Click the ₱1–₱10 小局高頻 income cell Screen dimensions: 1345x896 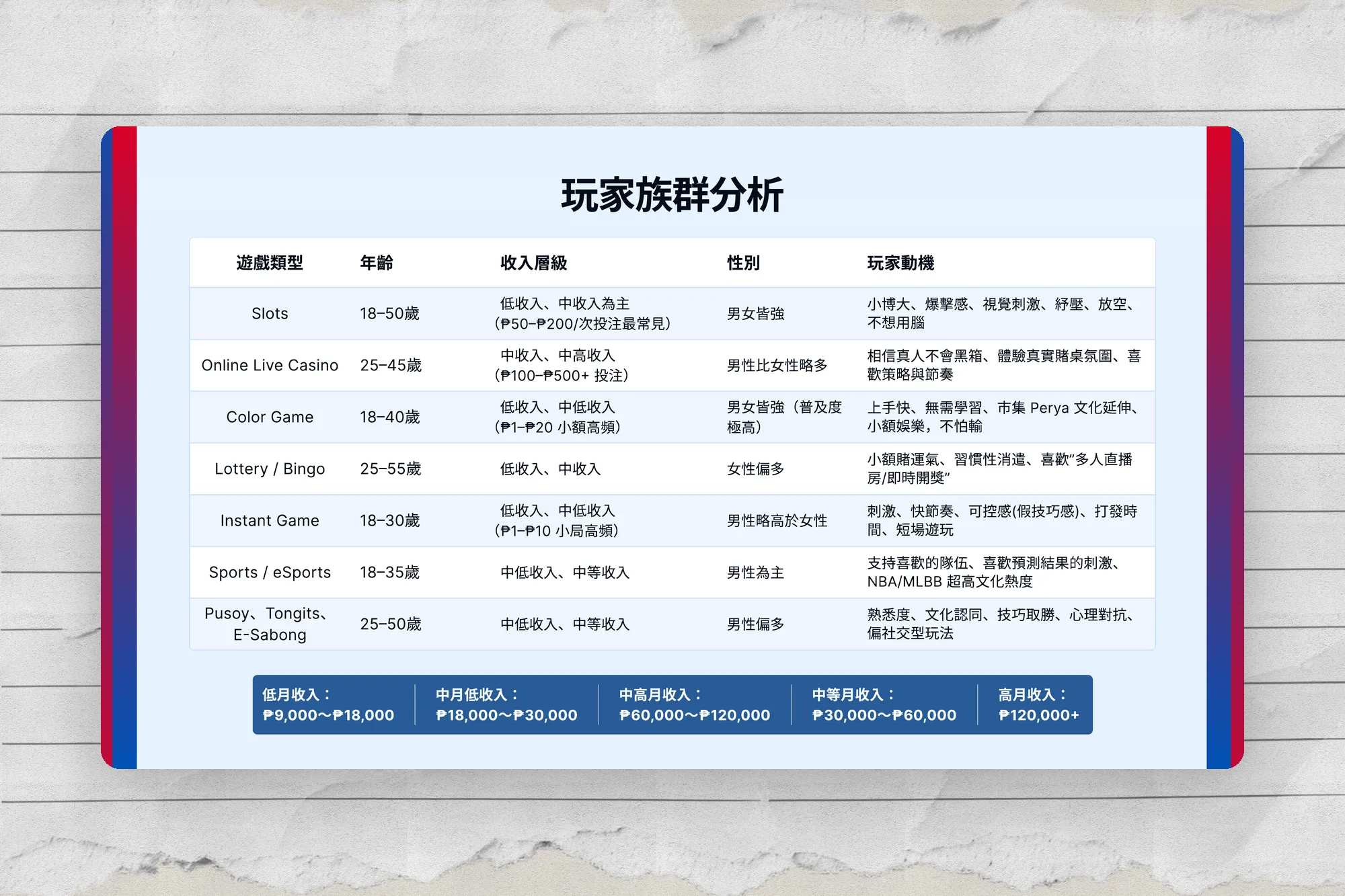tap(557, 521)
